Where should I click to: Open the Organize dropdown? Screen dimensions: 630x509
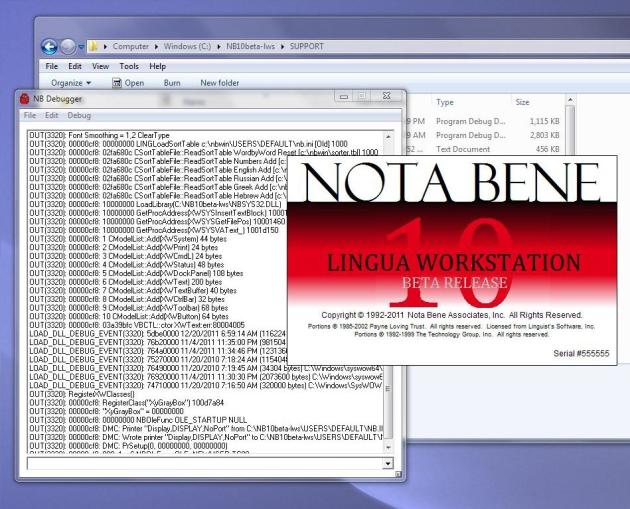pos(71,83)
